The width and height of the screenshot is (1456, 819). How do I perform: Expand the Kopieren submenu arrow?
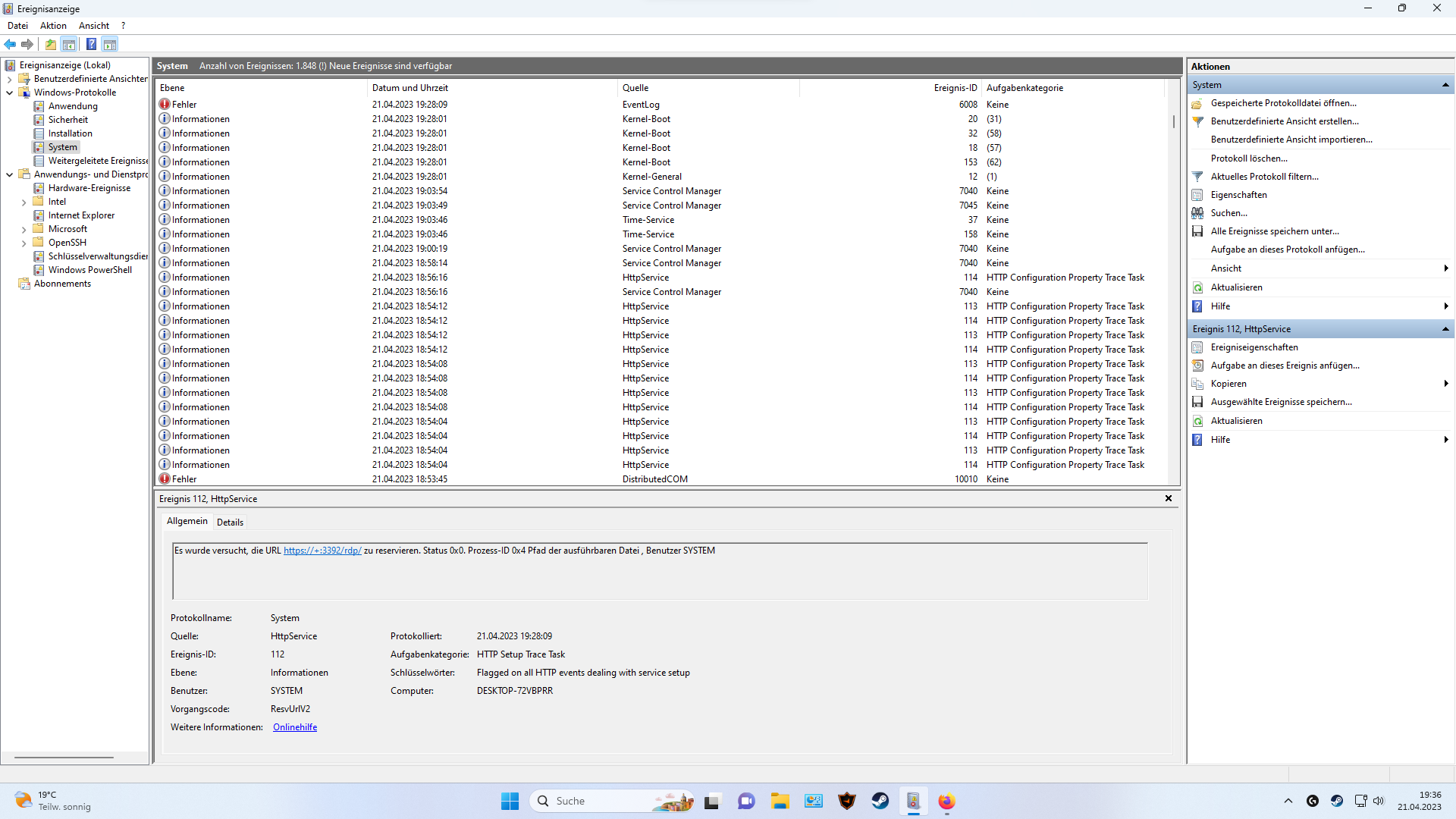coord(1445,384)
